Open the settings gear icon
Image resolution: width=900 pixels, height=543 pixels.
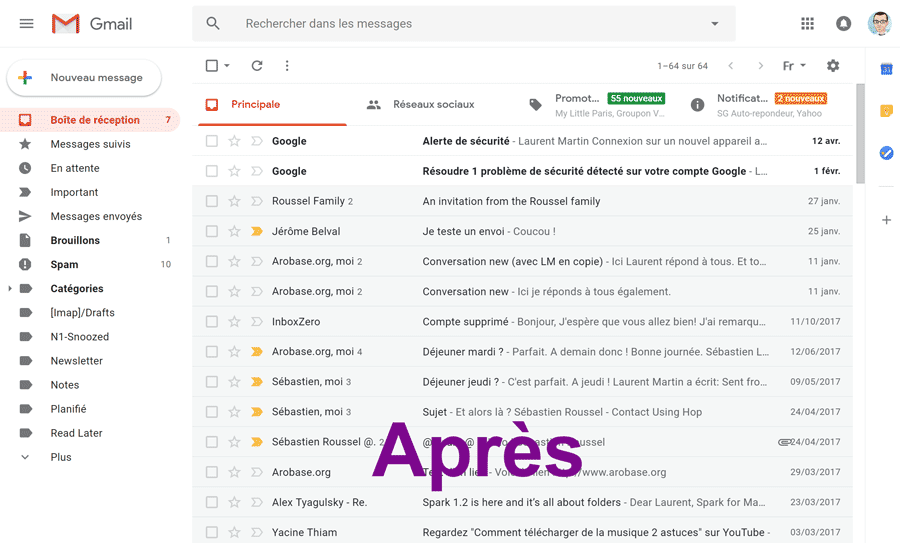click(x=833, y=66)
